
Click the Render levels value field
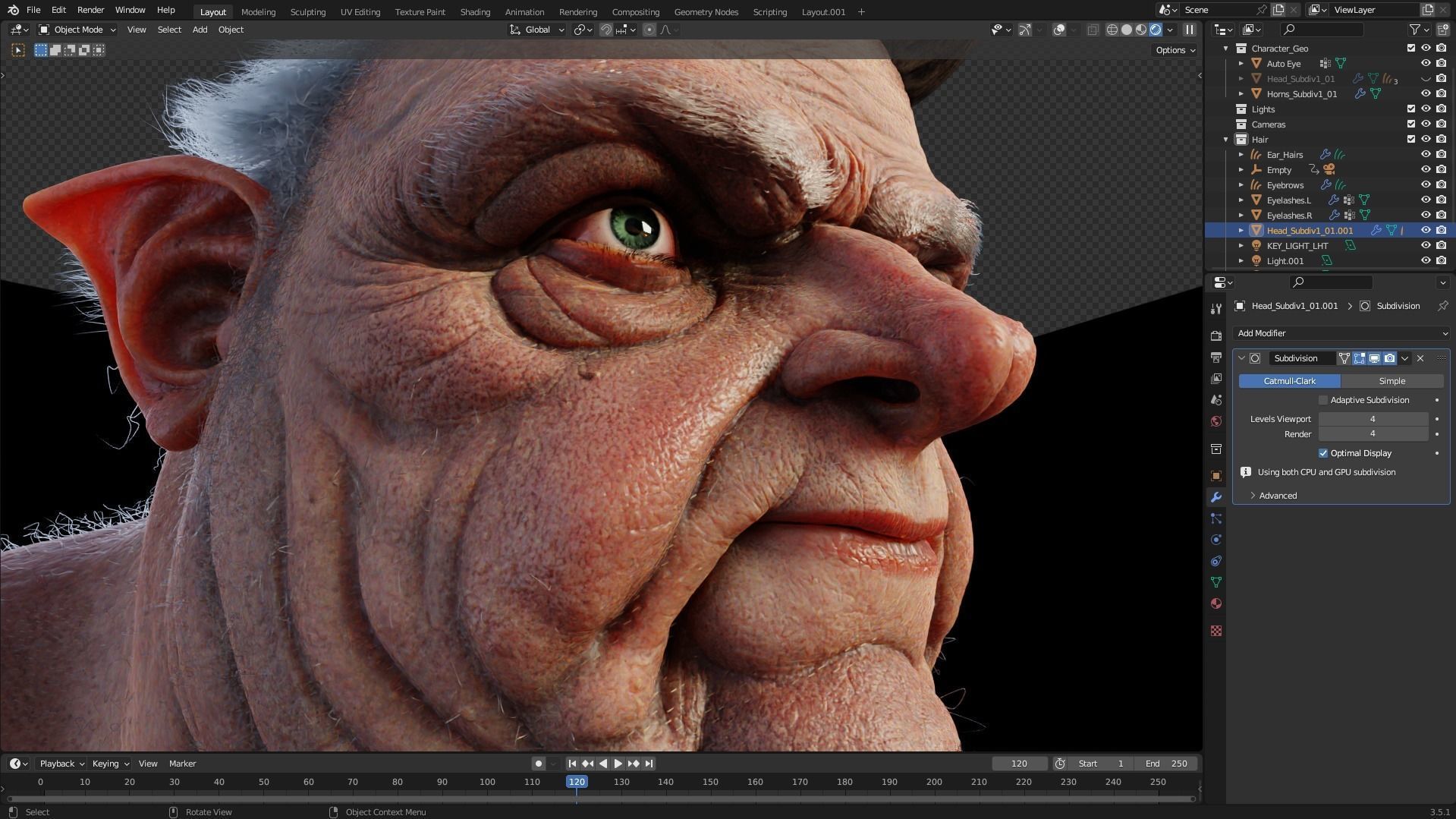(x=1373, y=434)
